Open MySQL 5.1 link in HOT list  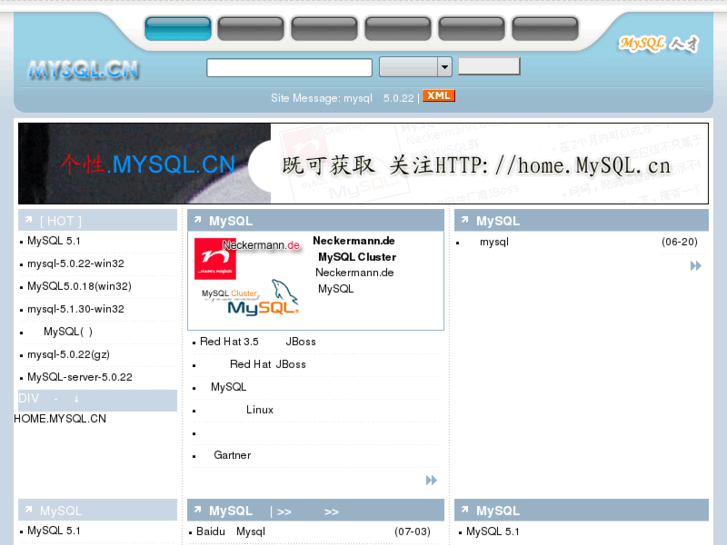point(54,241)
